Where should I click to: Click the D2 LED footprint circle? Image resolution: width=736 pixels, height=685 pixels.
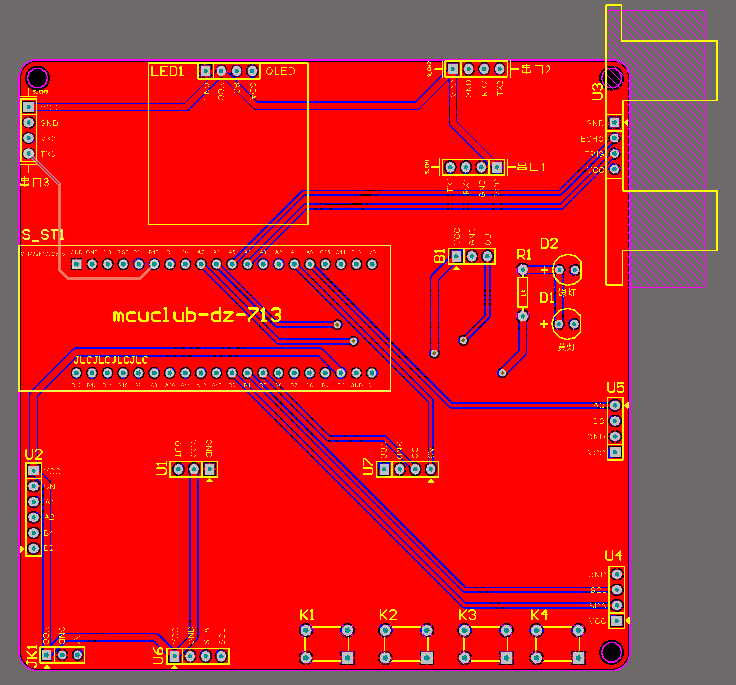[x=567, y=269]
